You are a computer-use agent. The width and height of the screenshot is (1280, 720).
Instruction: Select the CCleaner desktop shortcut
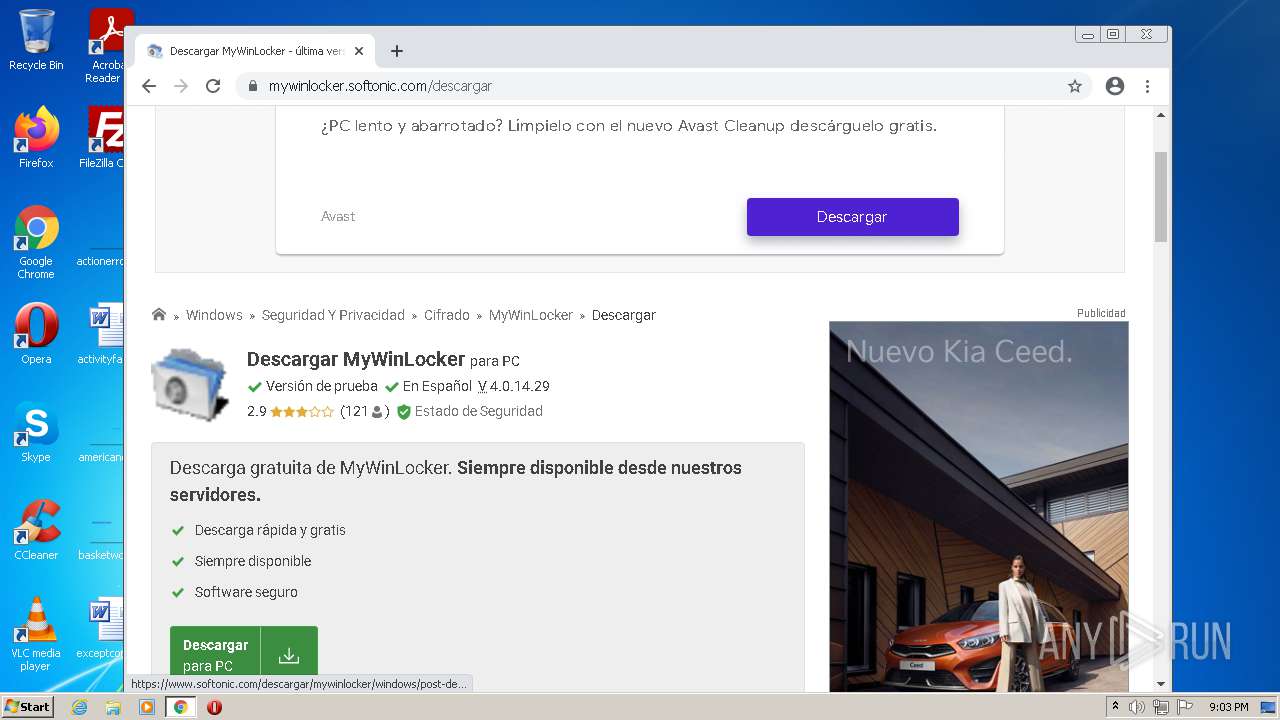pyautogui.click(x=36, y=530)
